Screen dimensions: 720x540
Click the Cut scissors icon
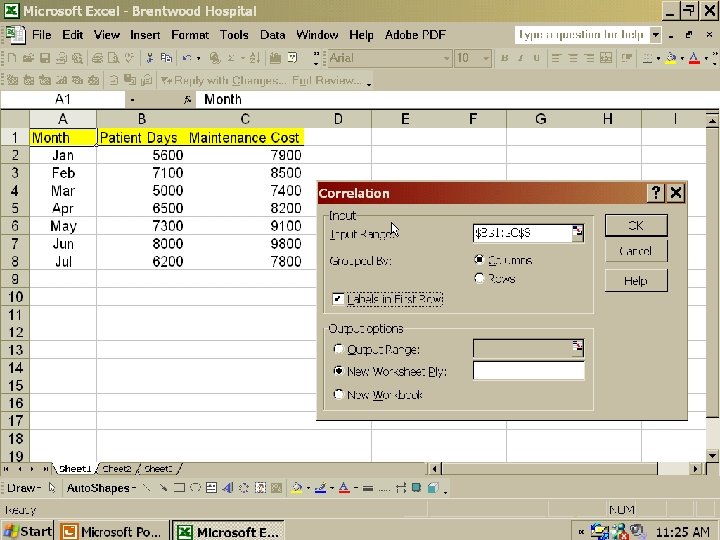(x=149, y=58)
